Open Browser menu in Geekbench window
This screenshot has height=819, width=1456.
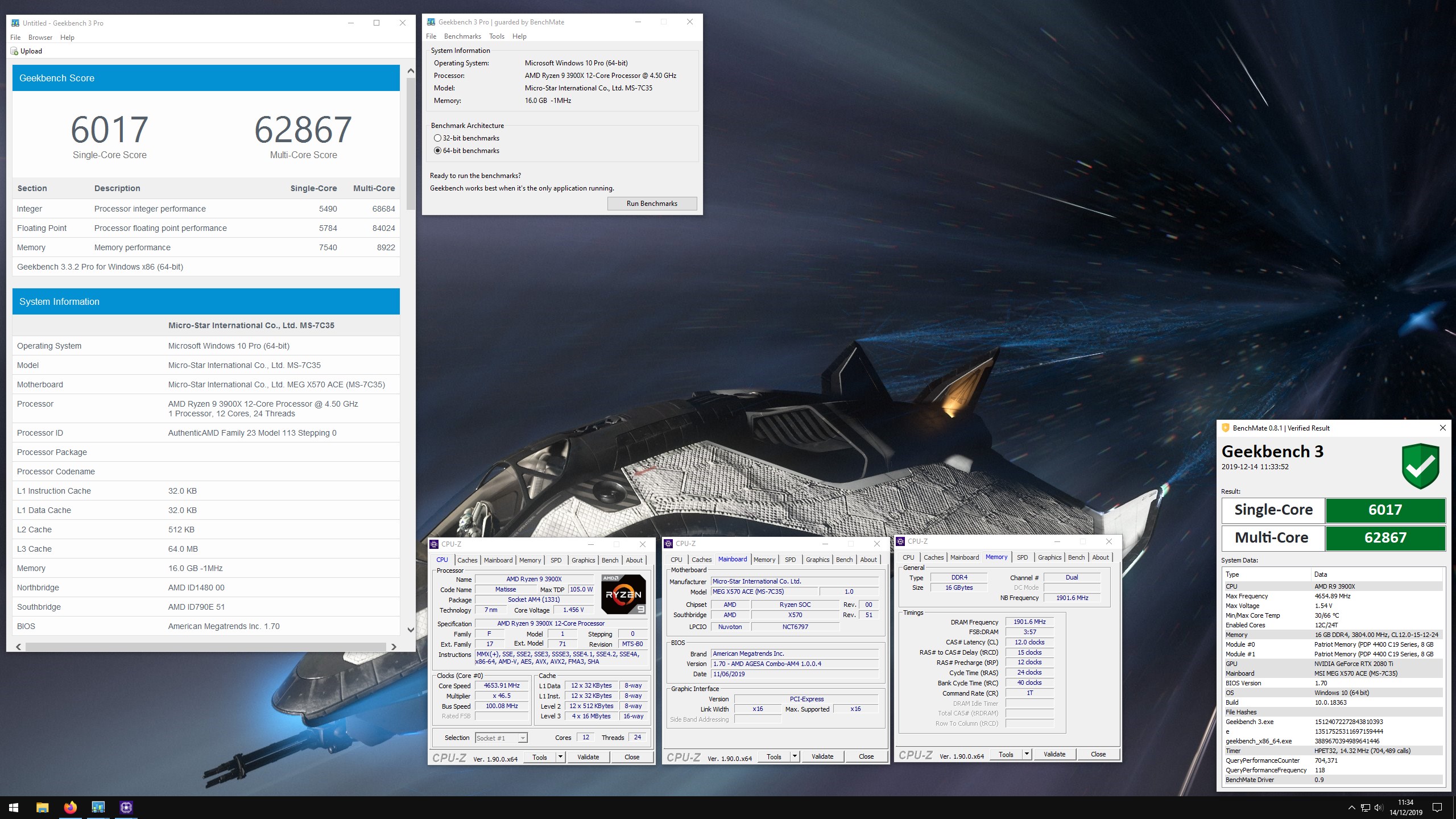click(40, 38)
